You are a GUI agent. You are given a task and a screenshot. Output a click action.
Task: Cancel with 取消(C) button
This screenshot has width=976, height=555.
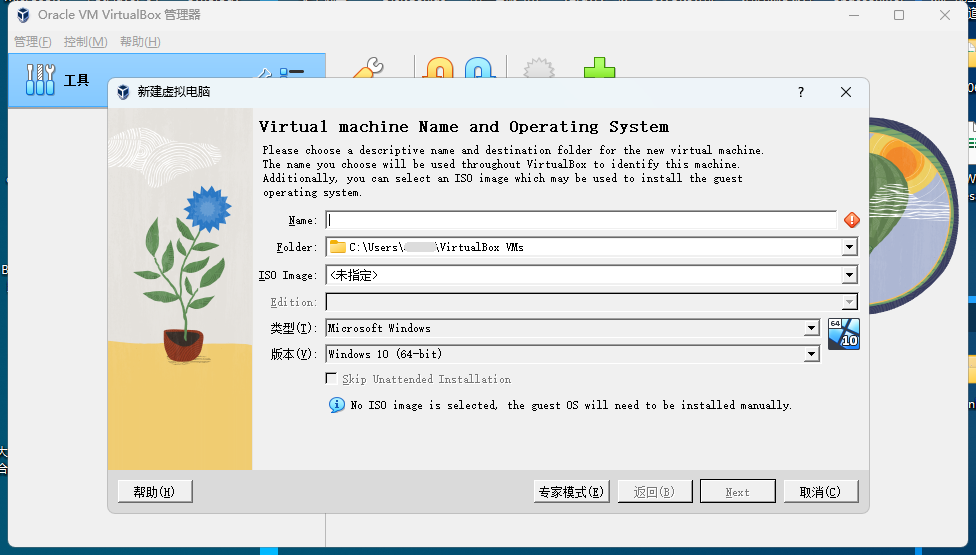click(x=821, y=492)
